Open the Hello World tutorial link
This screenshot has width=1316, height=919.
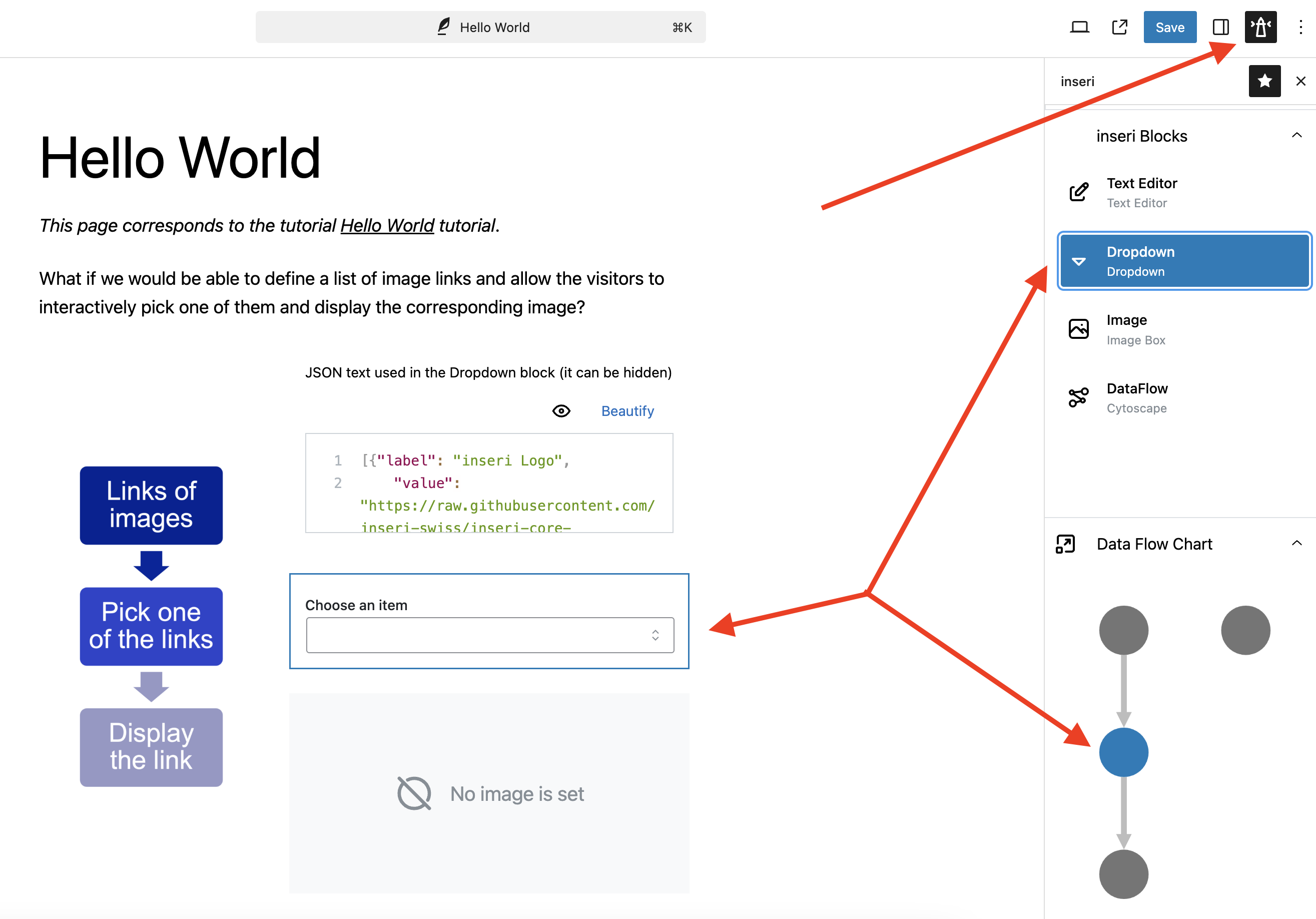387,225
